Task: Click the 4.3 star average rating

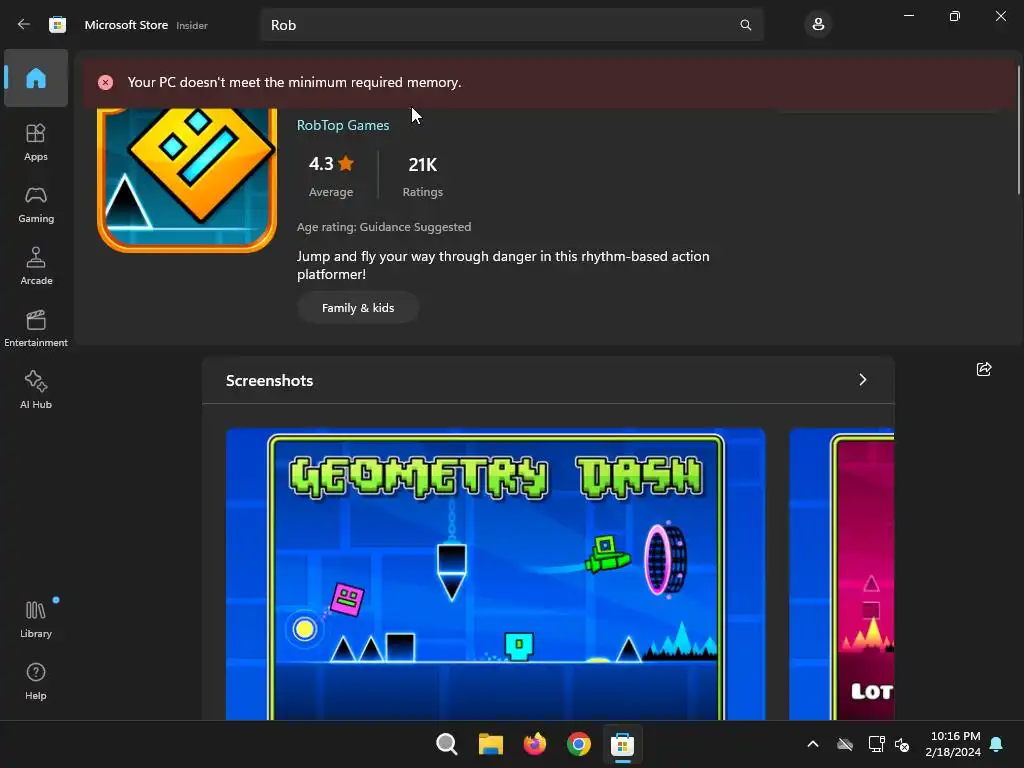Action: (331, 175)
